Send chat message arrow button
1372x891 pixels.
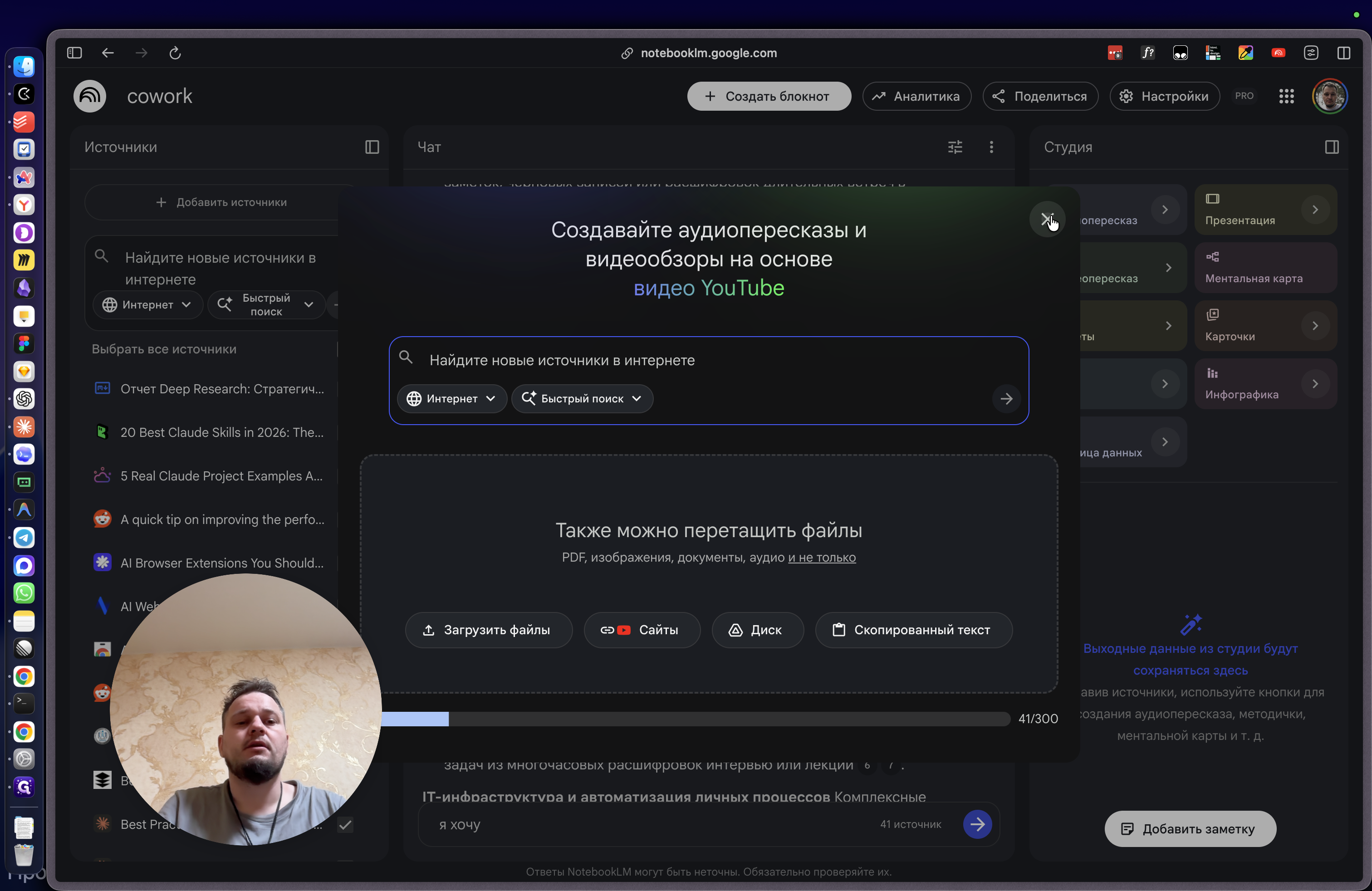pos(977,824)
